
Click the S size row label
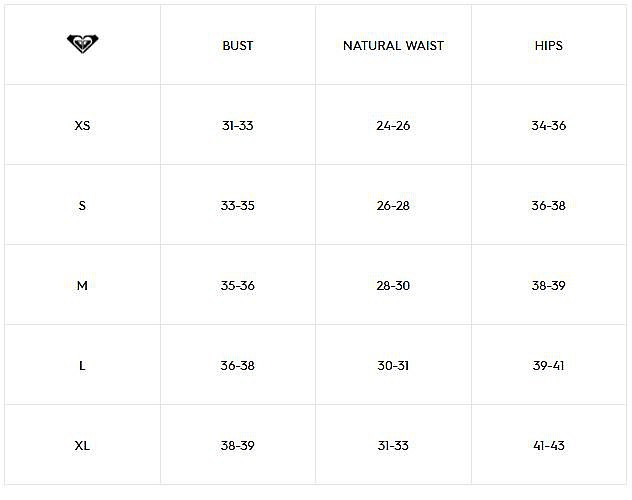tap(82, 205)
